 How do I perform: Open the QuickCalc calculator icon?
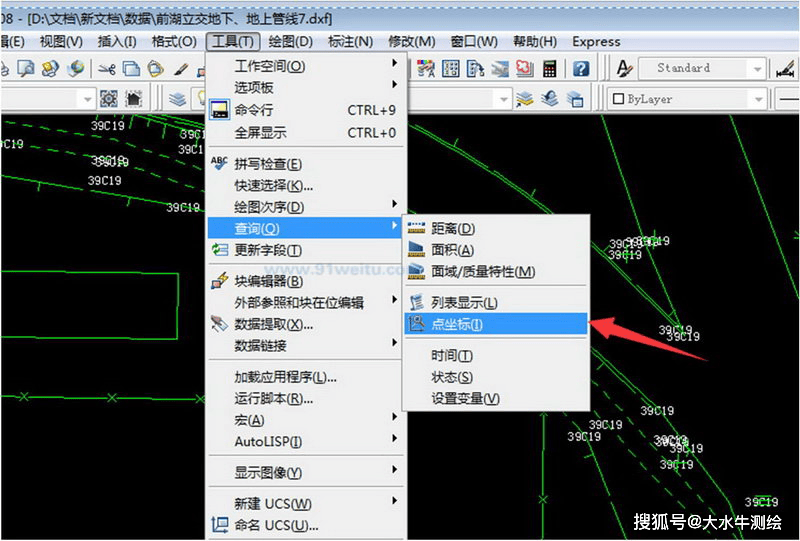pyautogui.click(x=549, y=68)
